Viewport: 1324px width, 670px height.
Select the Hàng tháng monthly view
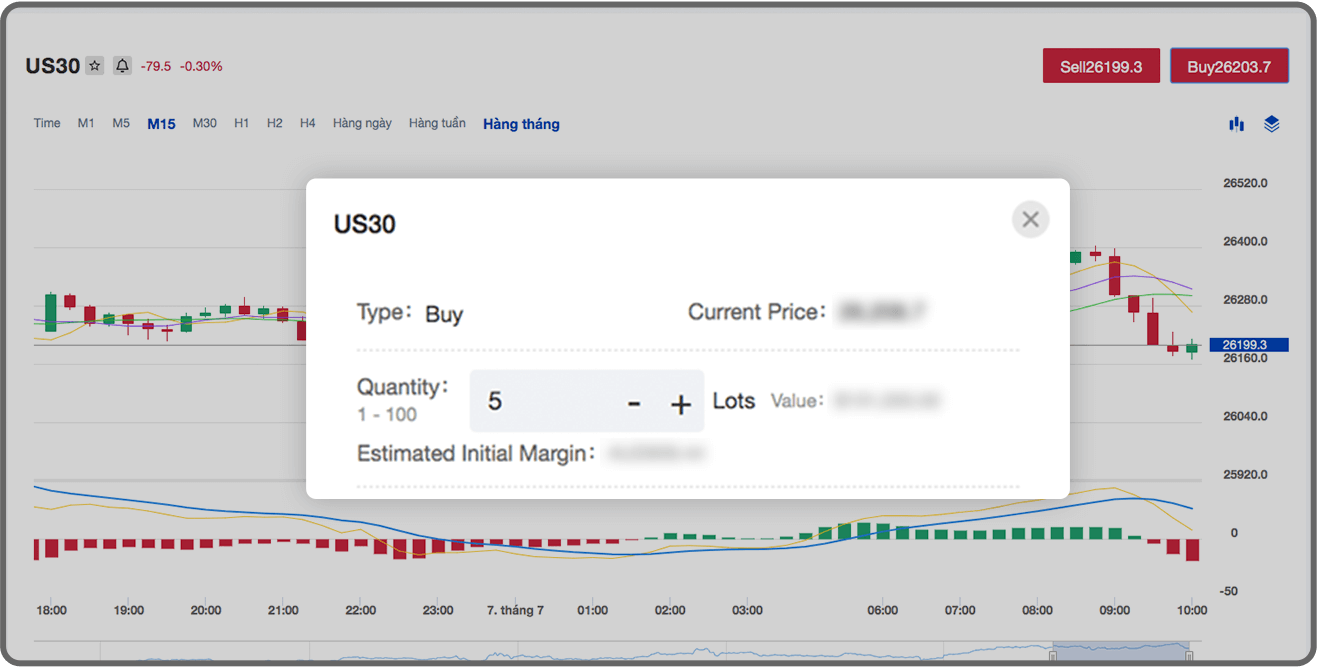[x=521, y=124]
